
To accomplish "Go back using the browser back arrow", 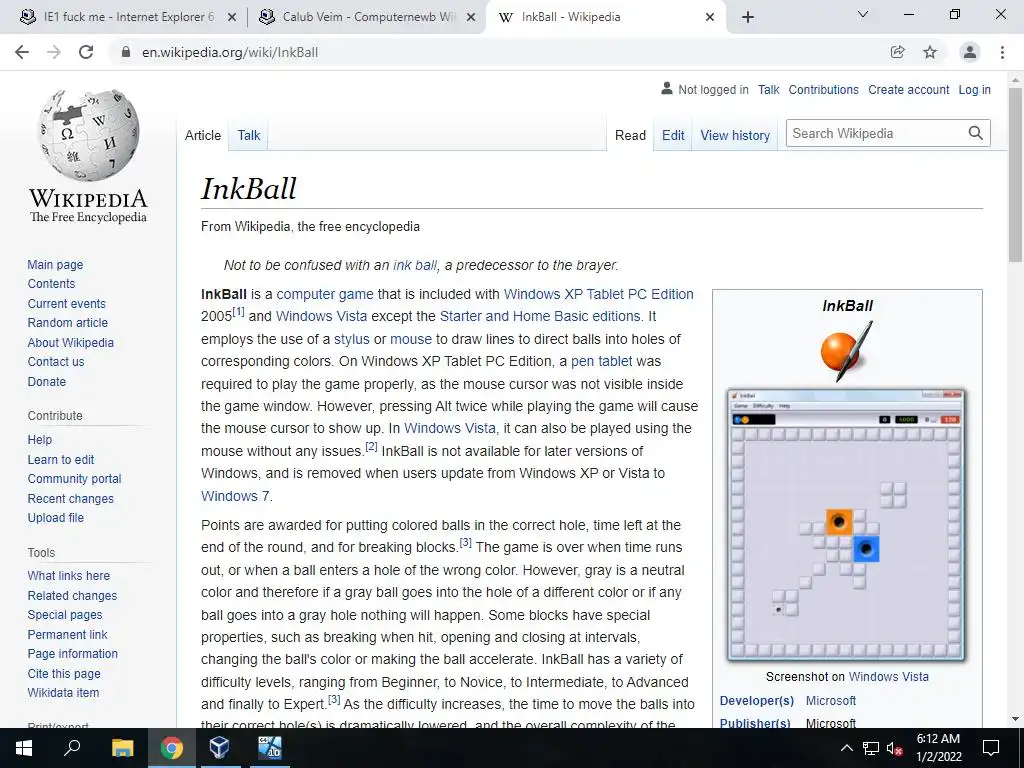I will tap(22, 52).
